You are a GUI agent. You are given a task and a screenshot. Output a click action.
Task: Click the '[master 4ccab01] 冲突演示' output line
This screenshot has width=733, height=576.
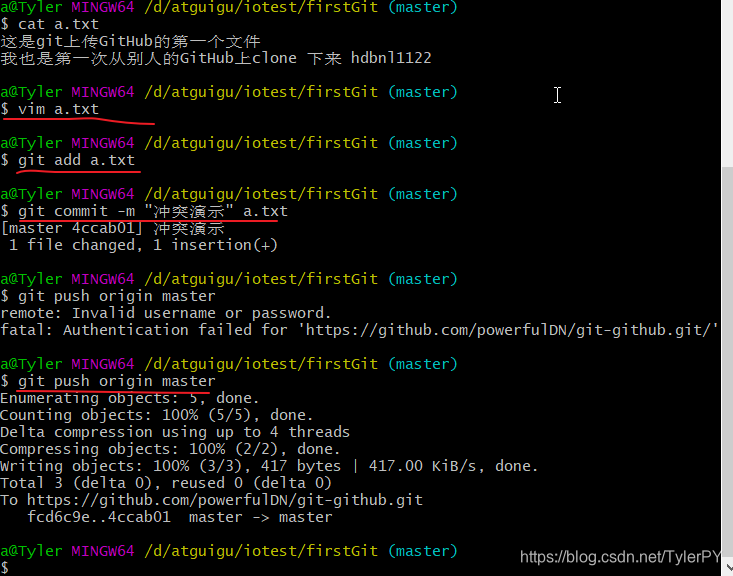(x=112, y=228)
